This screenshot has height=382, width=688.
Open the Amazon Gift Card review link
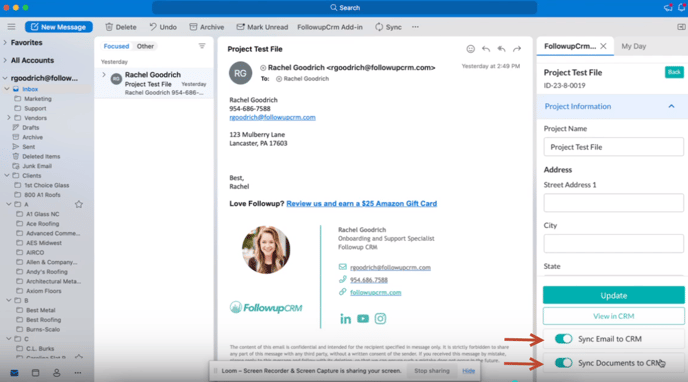click(362, 203)
